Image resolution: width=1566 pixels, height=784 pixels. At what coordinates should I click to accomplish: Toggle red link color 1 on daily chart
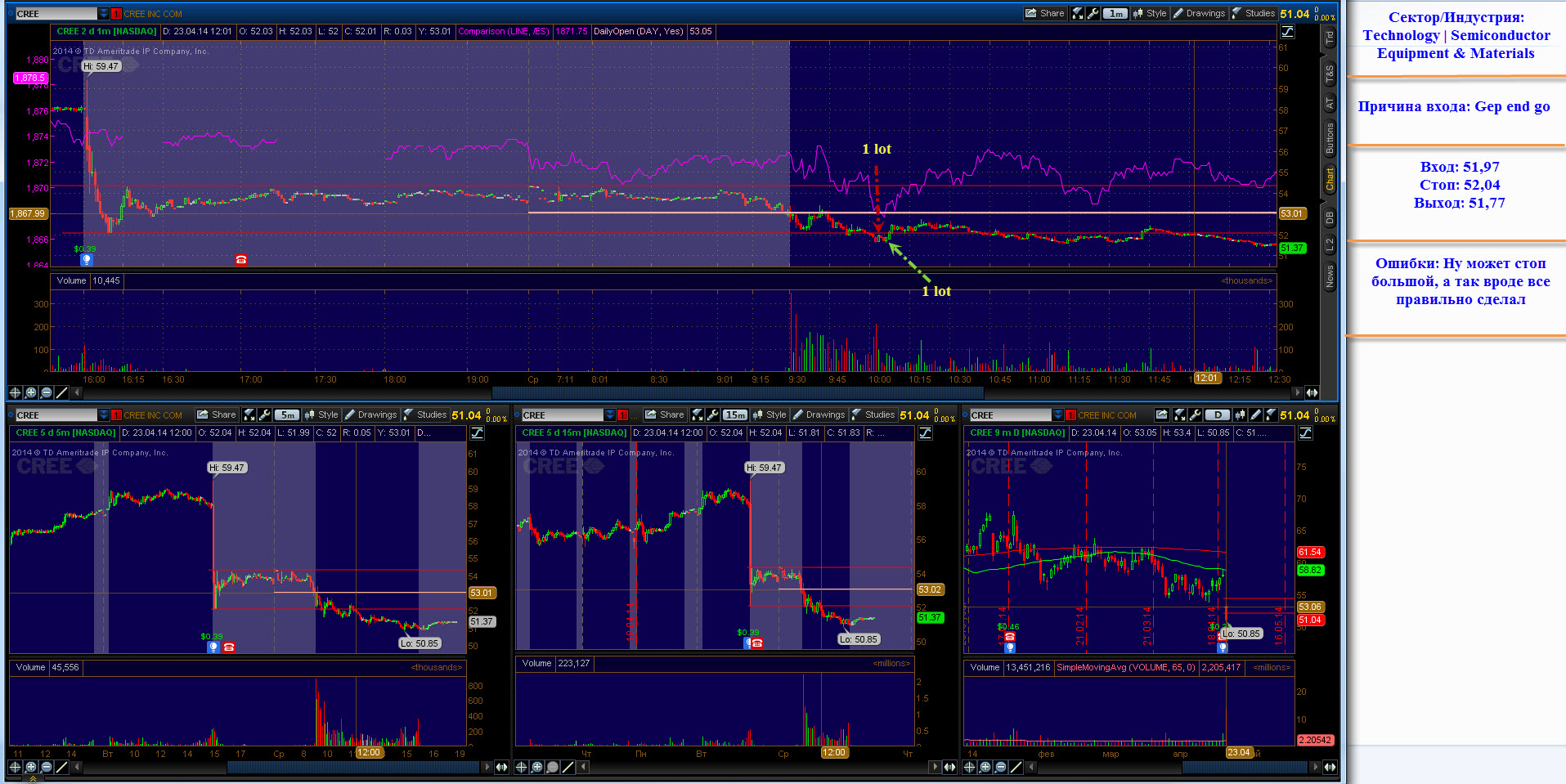pos(1070,414)
